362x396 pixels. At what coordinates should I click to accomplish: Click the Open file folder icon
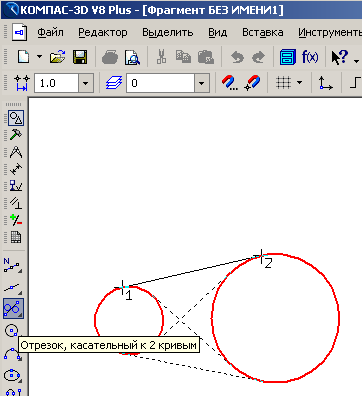click(x=57, y=57)
